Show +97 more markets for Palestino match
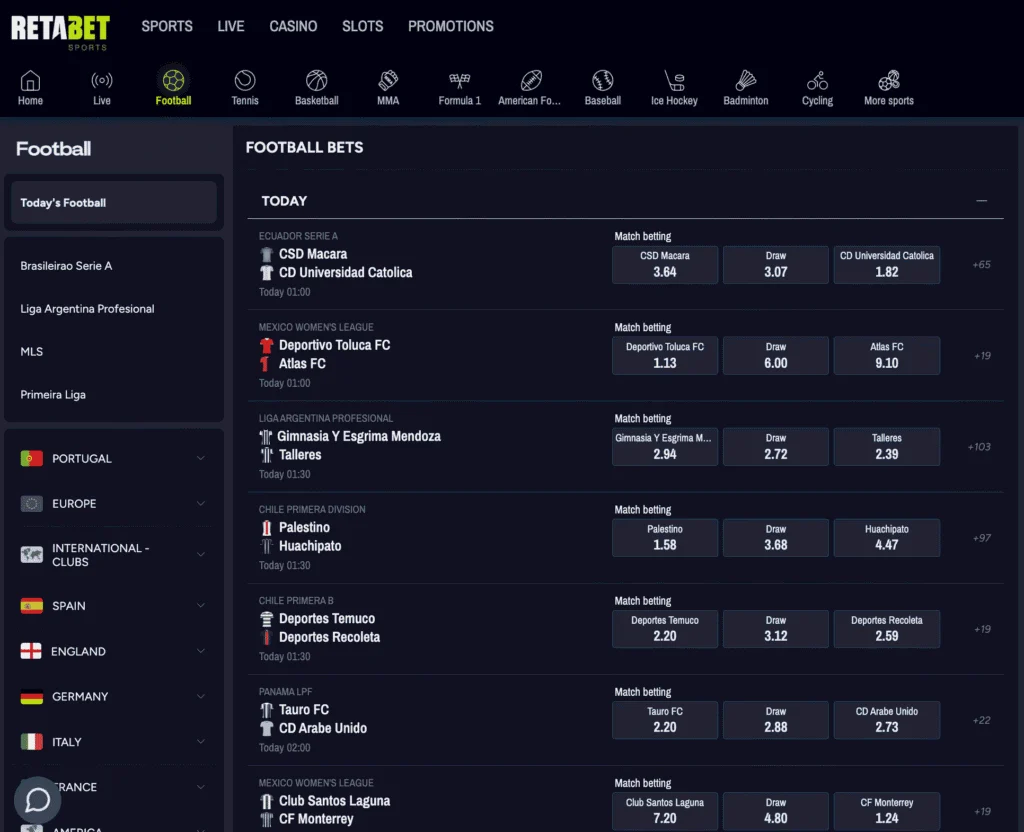The width and height of the screenshot is (1024, 832). (x=981, y=537)
